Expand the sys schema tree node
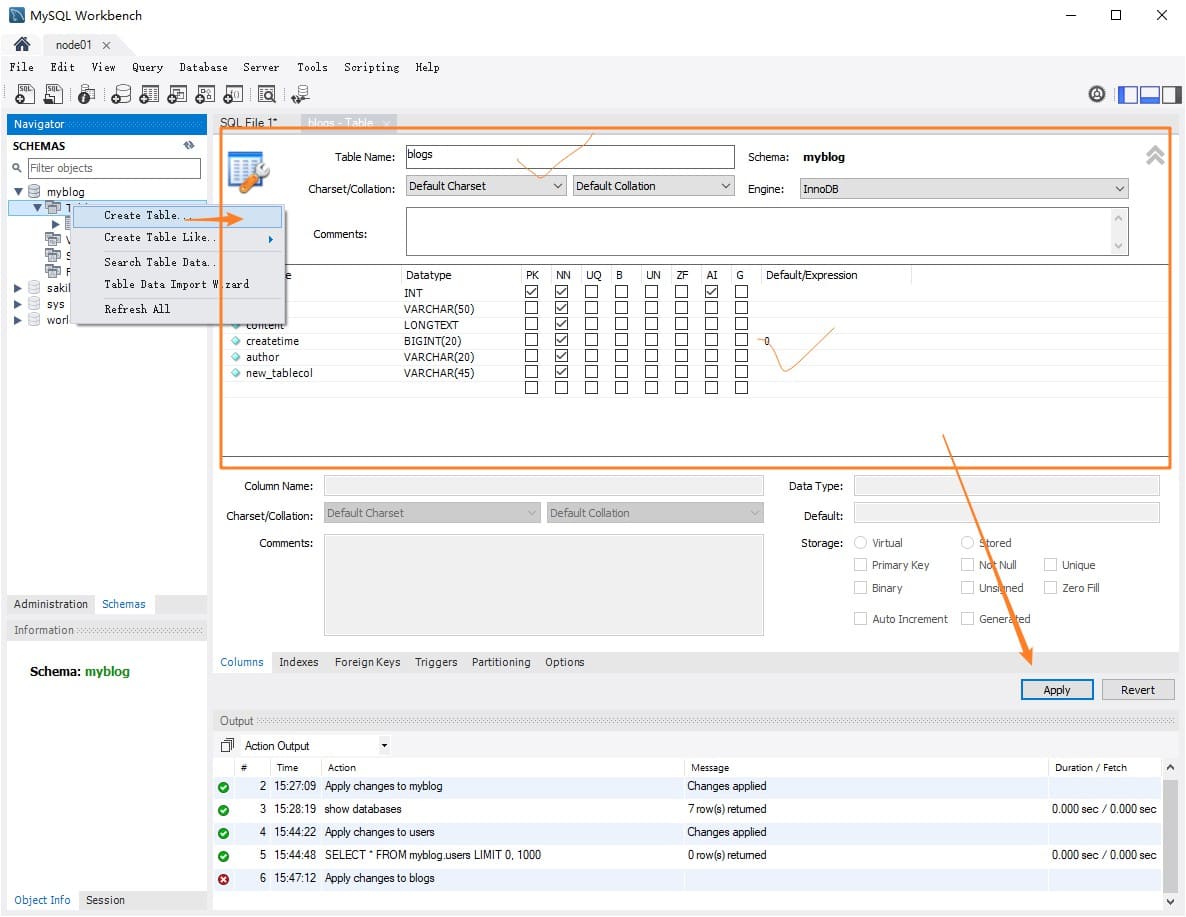Screen dimensions: 1186x917 tap(18, 304)
